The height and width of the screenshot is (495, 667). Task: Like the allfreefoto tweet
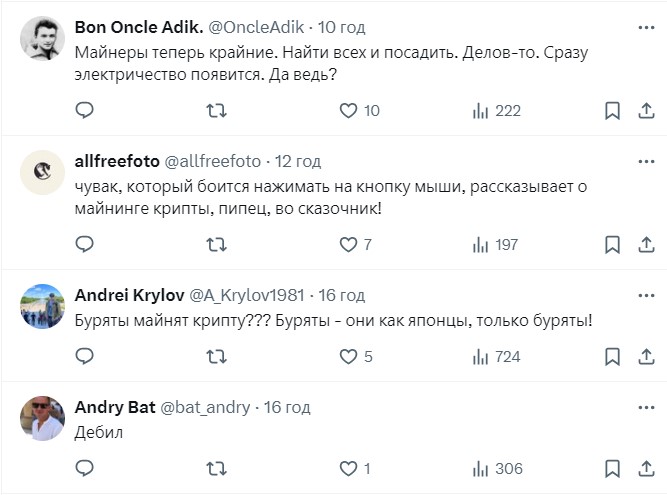pos(349,244)
